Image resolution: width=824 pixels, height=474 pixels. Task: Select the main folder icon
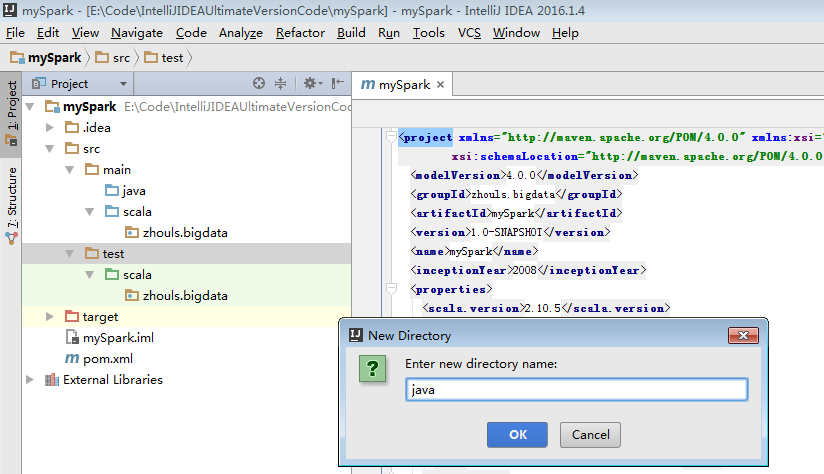tap(92, 169)
